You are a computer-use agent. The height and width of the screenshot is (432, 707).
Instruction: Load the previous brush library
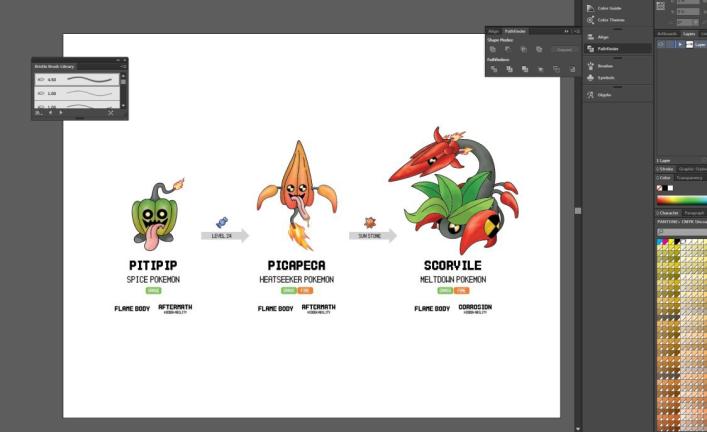point(50,113)
